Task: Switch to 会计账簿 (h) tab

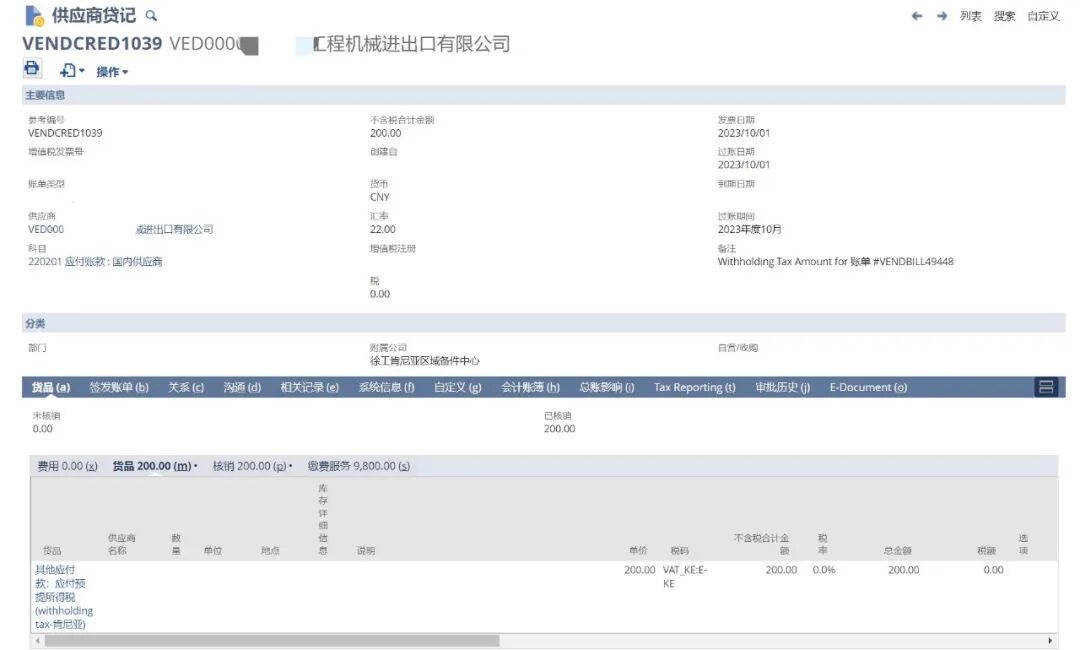Action: point(530,387)
